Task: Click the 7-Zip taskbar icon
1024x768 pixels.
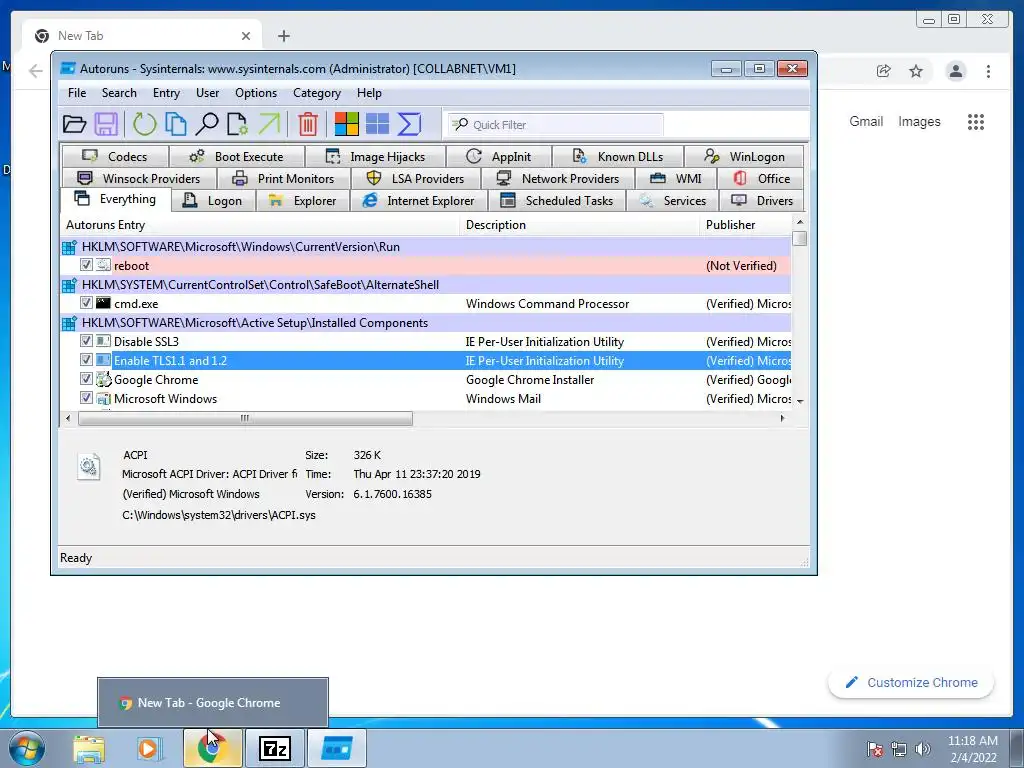Action: (x=275, y=748)
